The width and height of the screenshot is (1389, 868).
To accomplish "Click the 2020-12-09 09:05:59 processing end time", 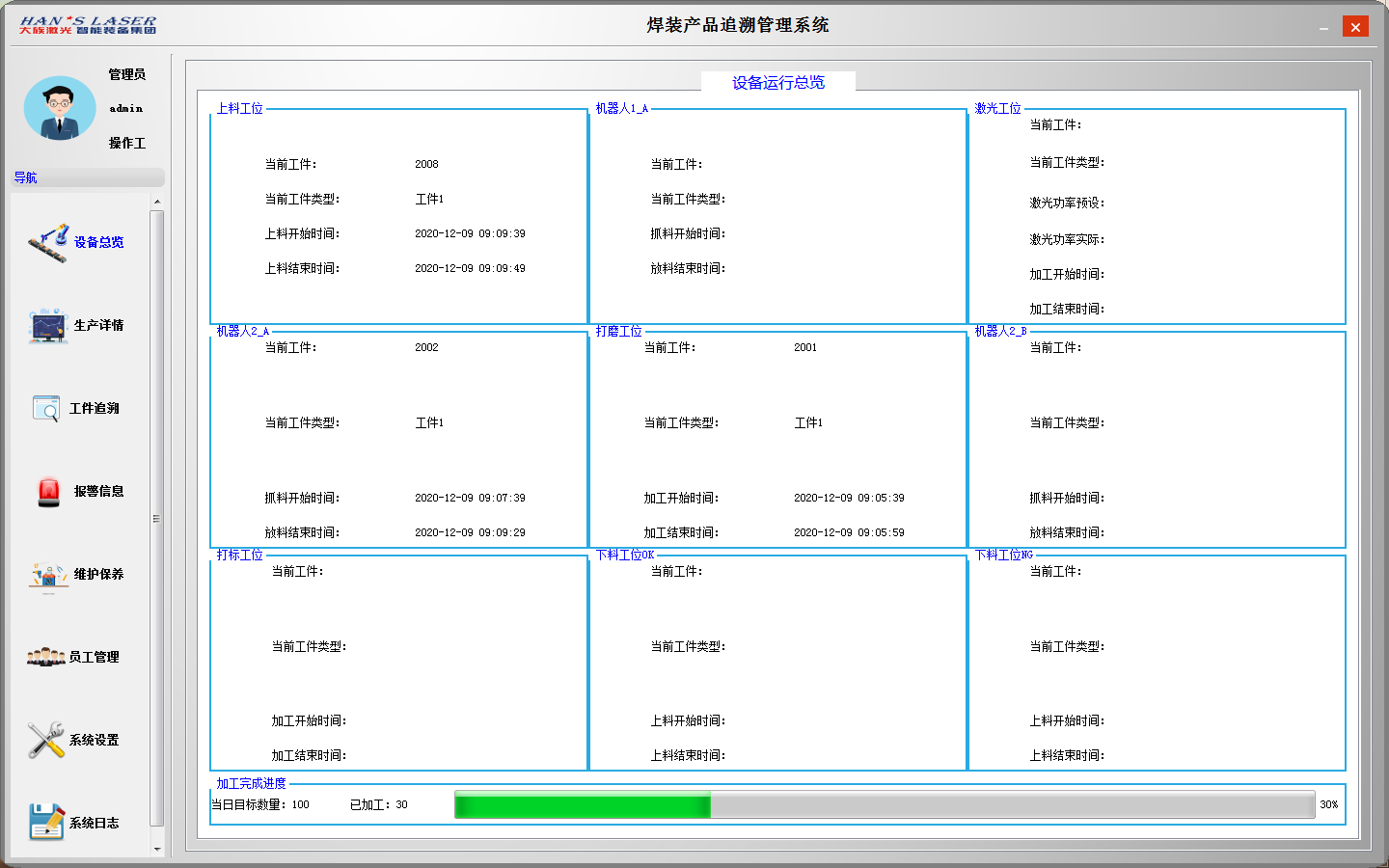I will [x=849, y=533].
